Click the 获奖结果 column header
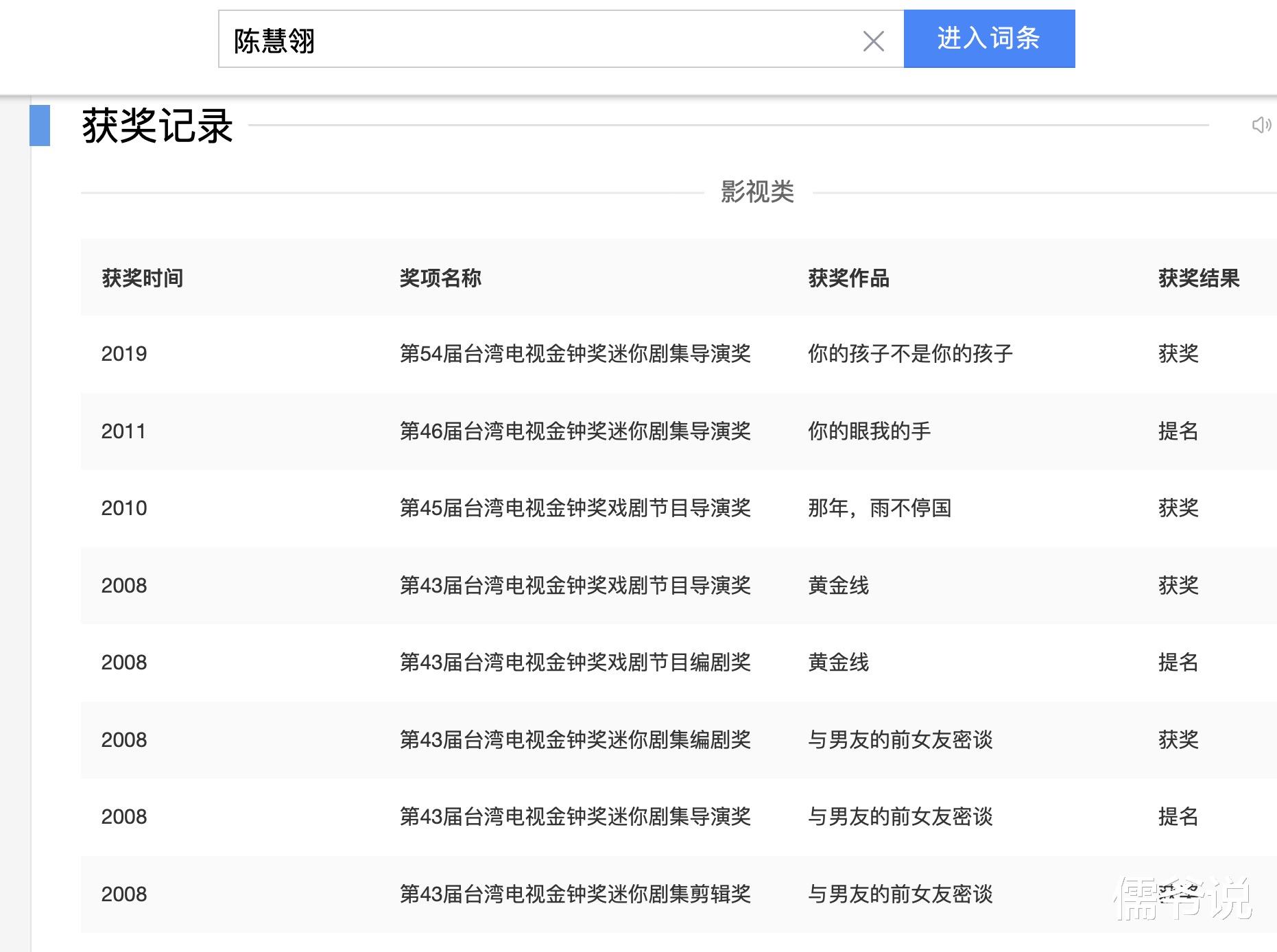 [1197, 278]
